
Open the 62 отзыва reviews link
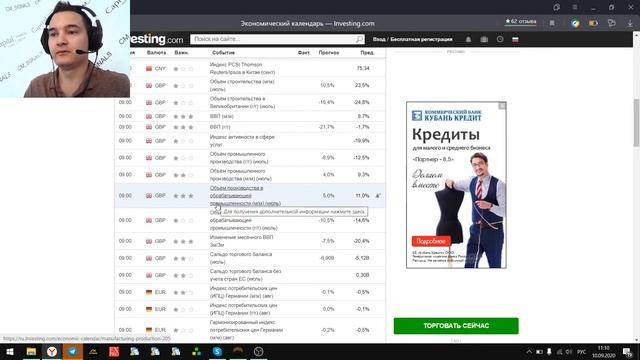click(x=520, y=21)
